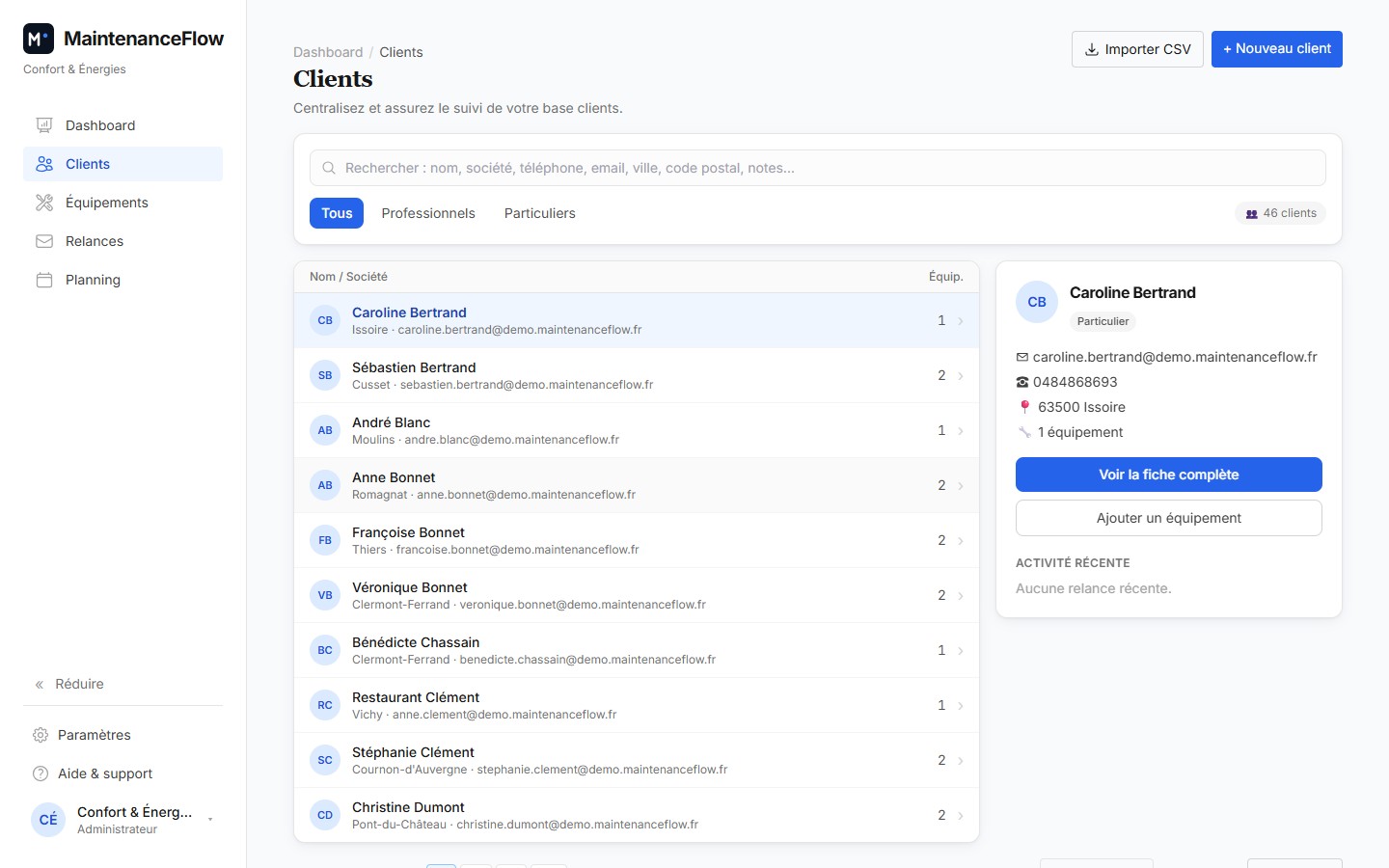Click the Équipements tools icon
This screenshot has width=1389, height=868.
tap(44, 203)
